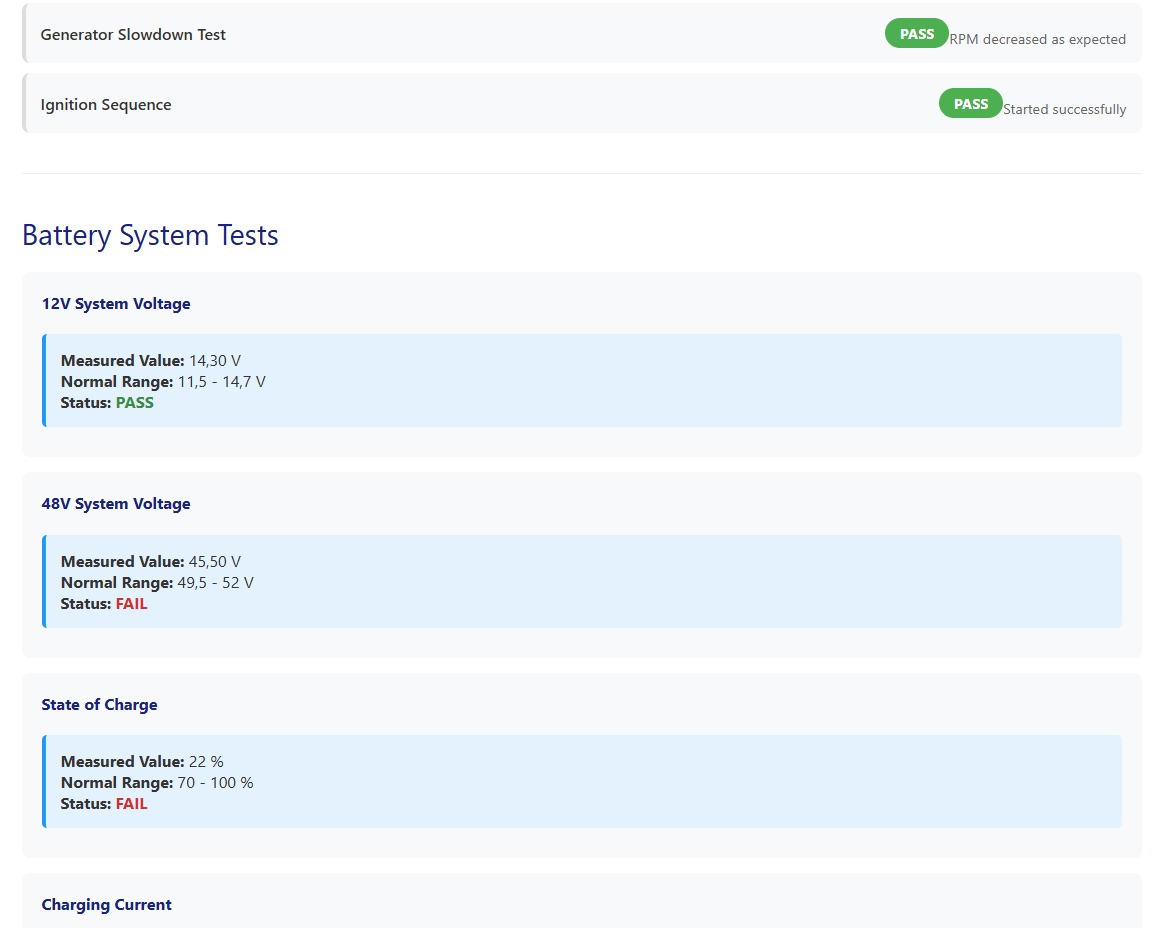The width and height of the screenshot is (1162, 928).
Task: Click the 'RPM decreased as expected' note
Action: pos(1037,40)
